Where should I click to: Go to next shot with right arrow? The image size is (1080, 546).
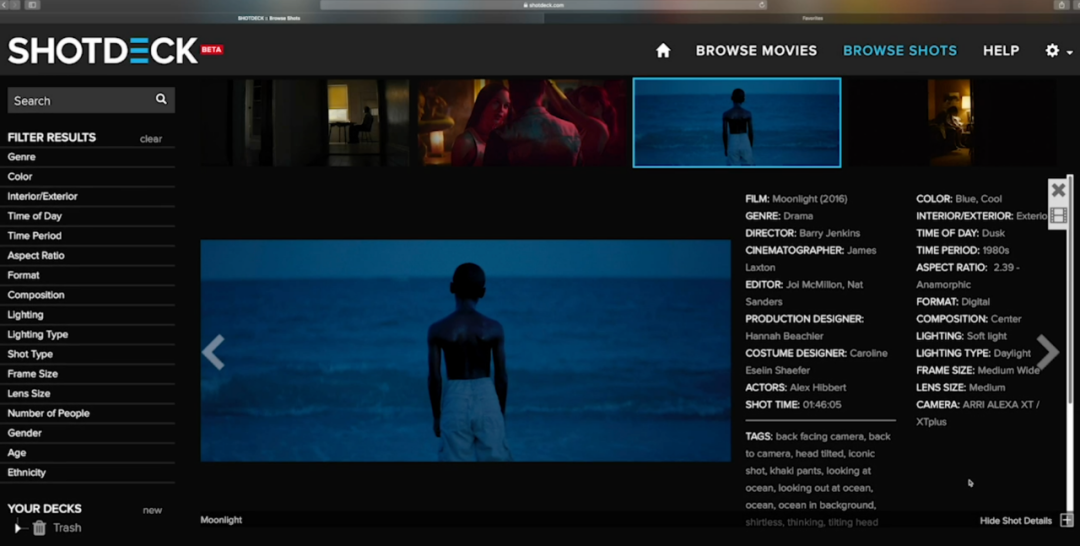pyautogui.click(x=1048, y=352)
